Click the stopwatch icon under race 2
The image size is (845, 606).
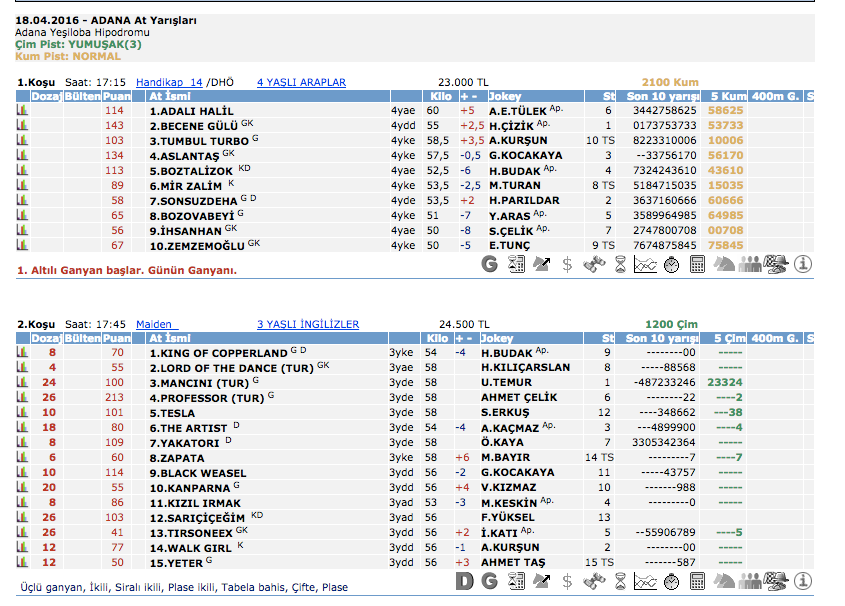[x=672, y=581]
